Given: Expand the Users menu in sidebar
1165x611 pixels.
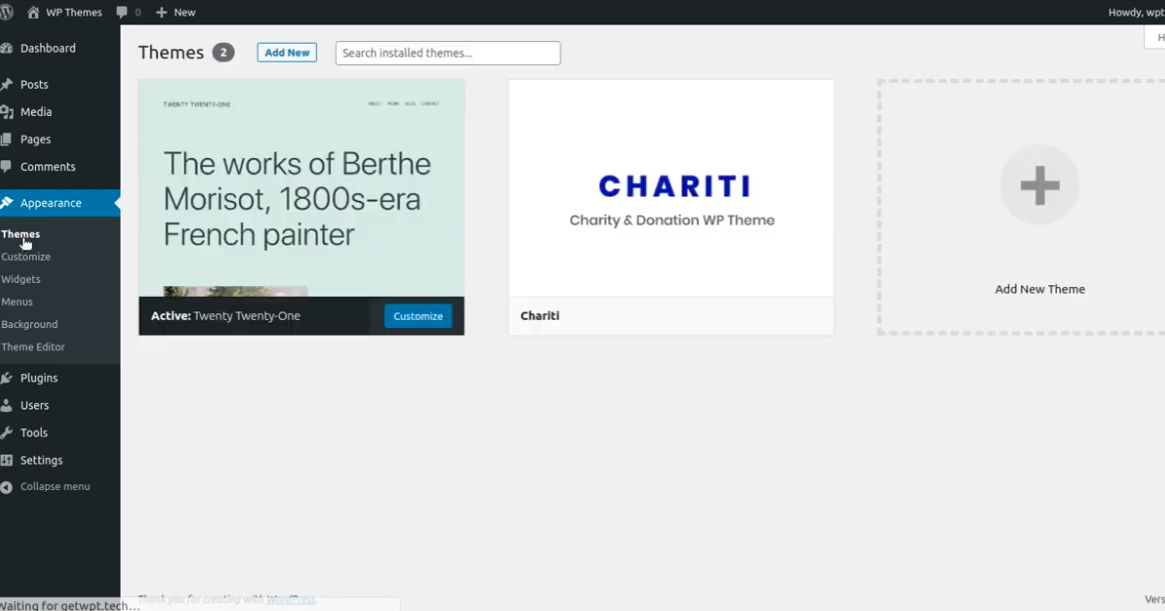Looking at the screenshot, I should (34, 405).
